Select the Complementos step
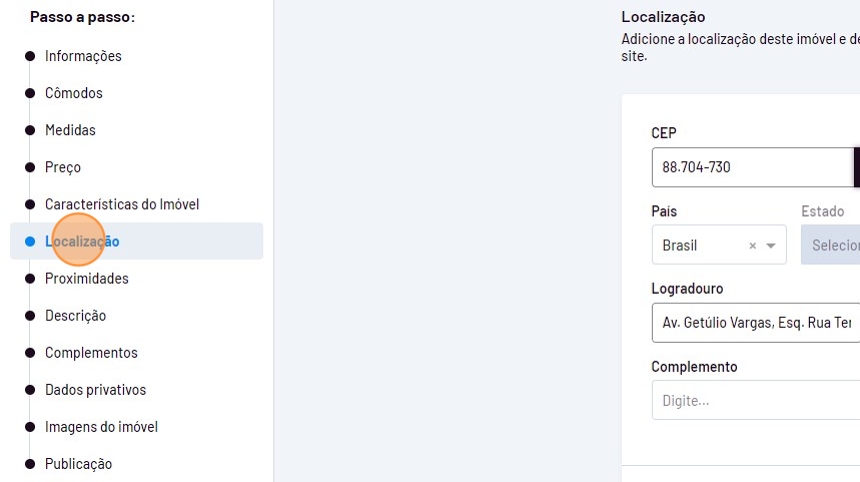The height and width of the screenshot is (482, 860). [91, 352]
